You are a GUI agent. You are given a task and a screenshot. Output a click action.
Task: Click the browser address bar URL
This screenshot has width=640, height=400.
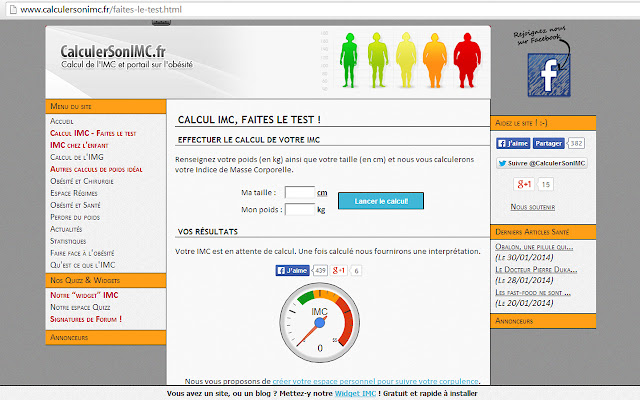(101, 9)
